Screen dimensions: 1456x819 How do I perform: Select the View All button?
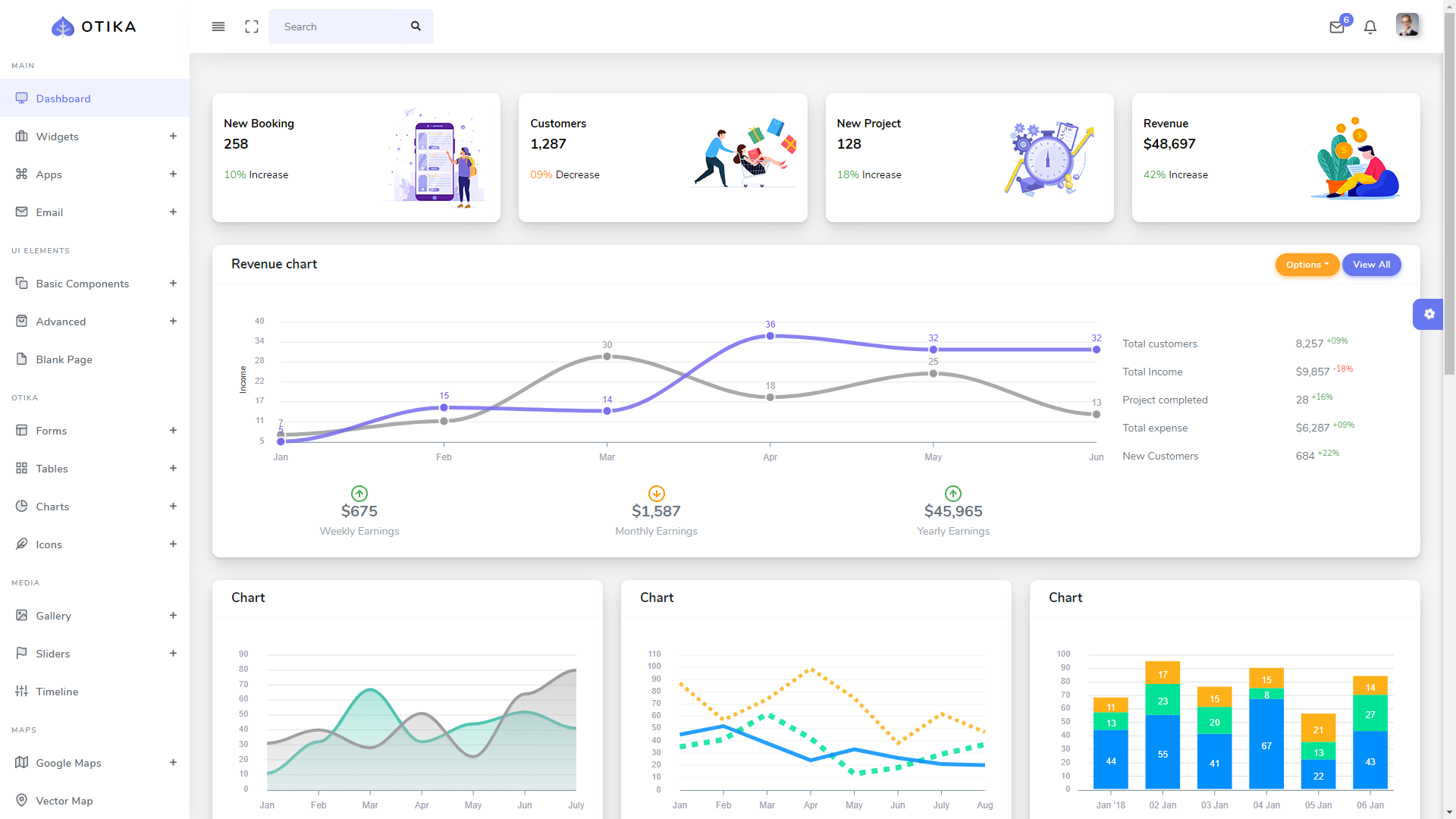pos(1371,264)
